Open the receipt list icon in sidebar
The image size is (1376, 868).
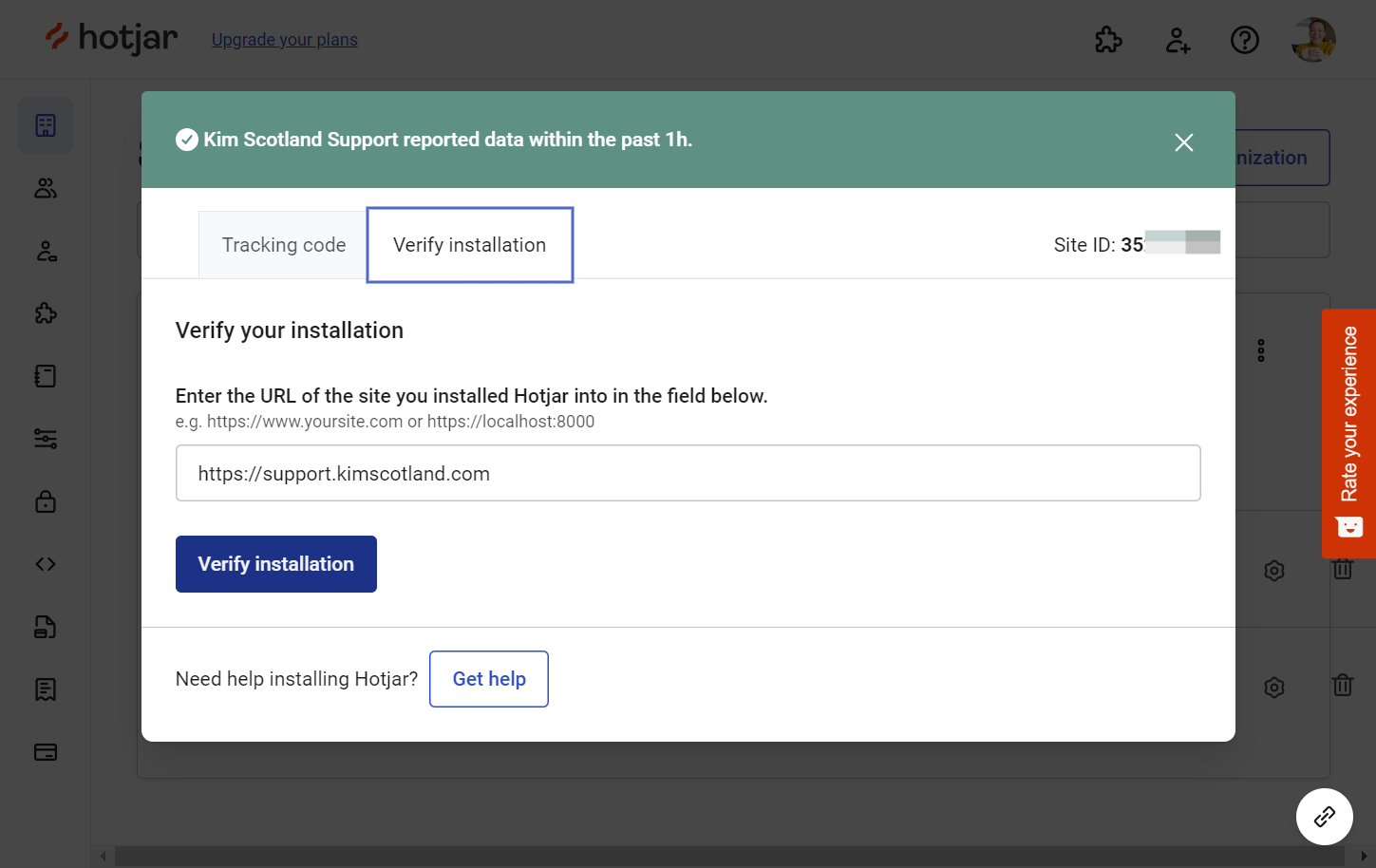46,689
